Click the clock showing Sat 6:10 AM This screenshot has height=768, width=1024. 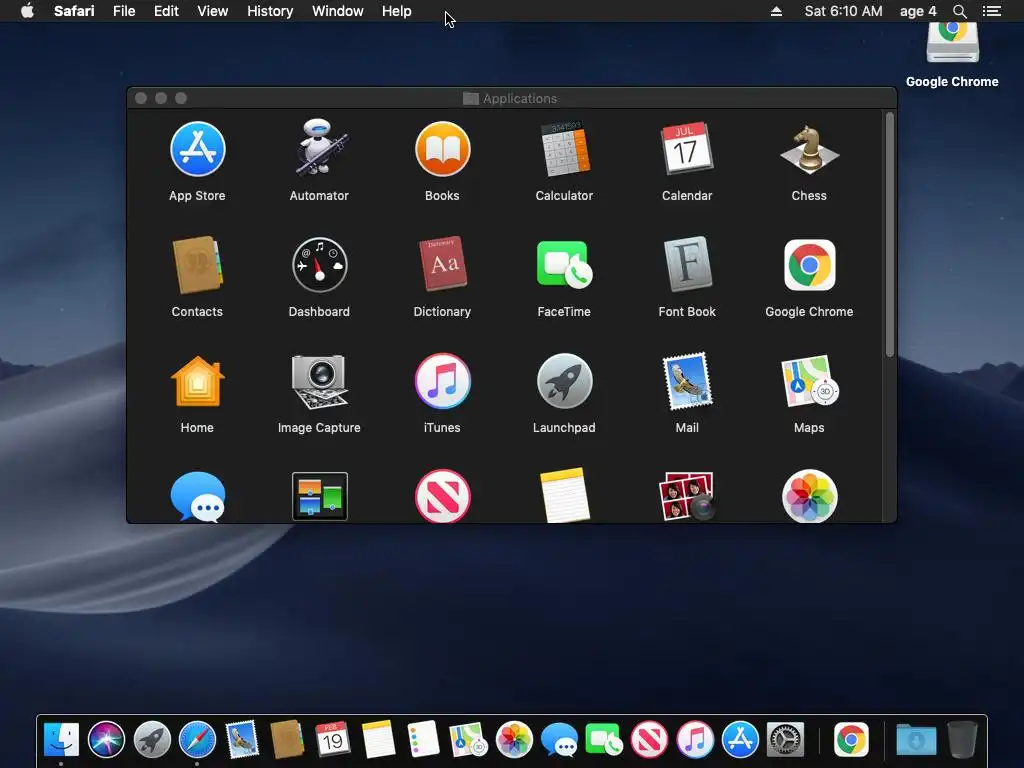pos(843,11)
